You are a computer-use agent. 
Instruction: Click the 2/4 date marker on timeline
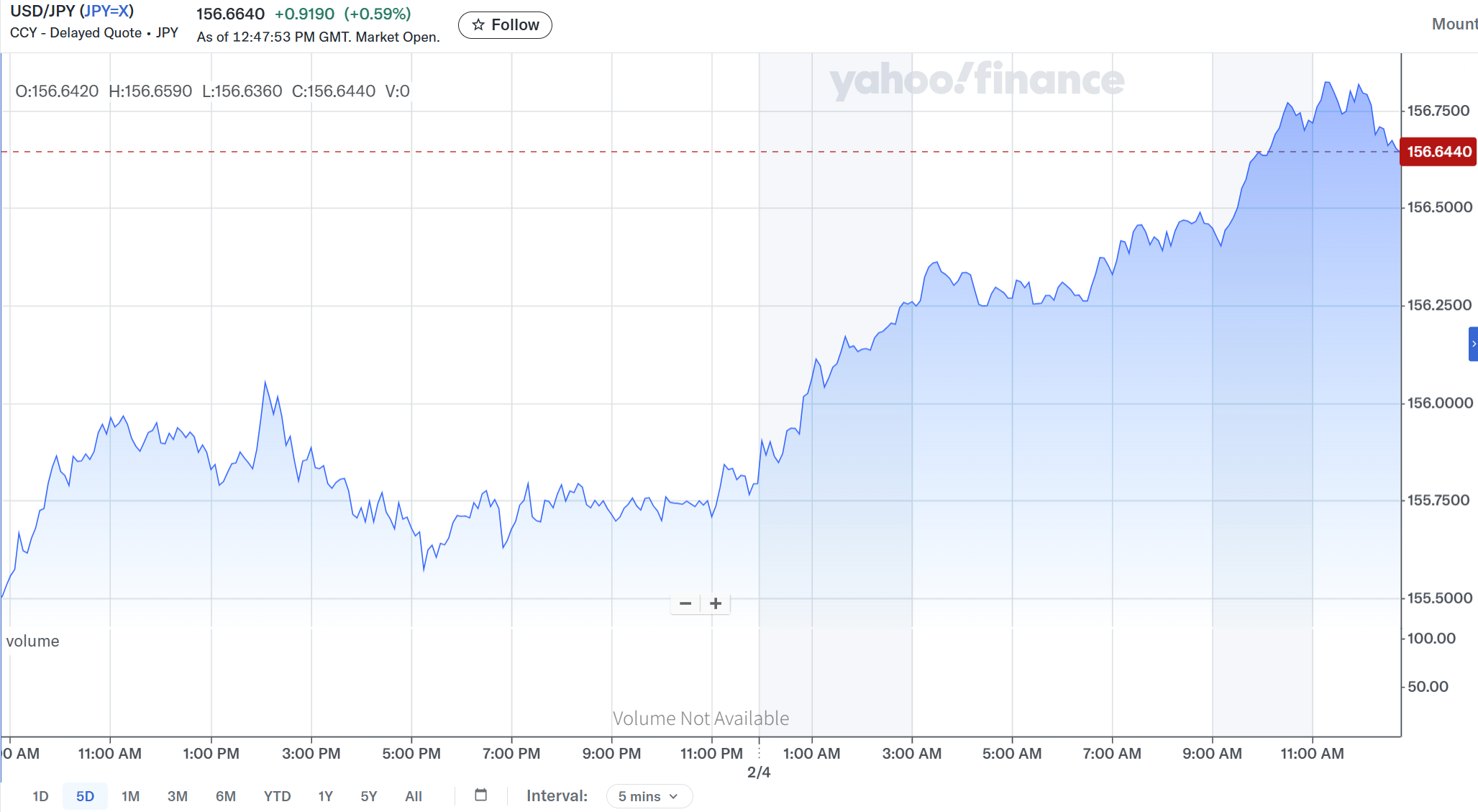click(x=759, y=772)
